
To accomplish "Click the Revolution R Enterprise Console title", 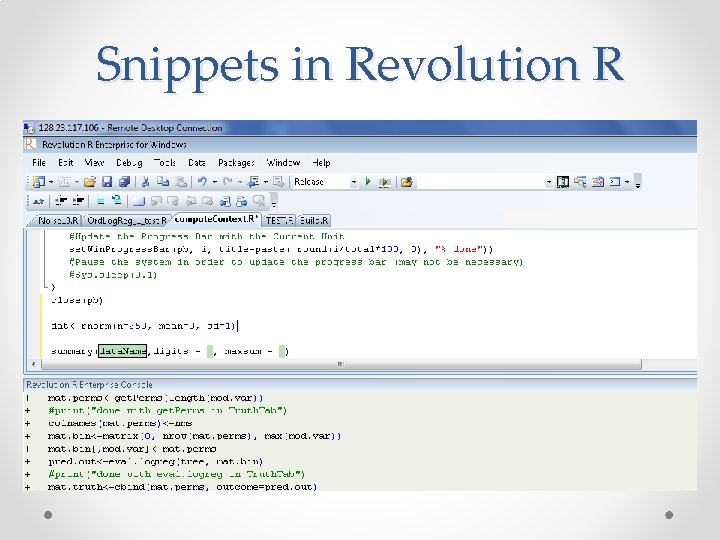I will pos(89,385).
